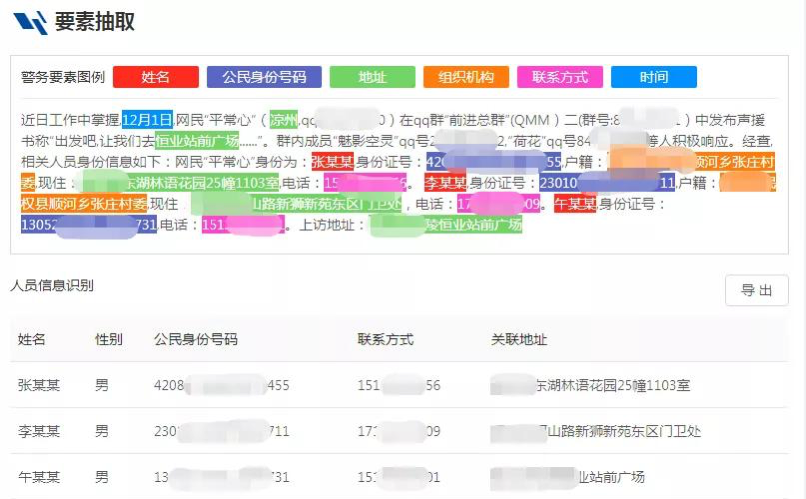Click the 联系方式 table column header
This screenshot has width=806, height=499.
click(x=385, y=340)
